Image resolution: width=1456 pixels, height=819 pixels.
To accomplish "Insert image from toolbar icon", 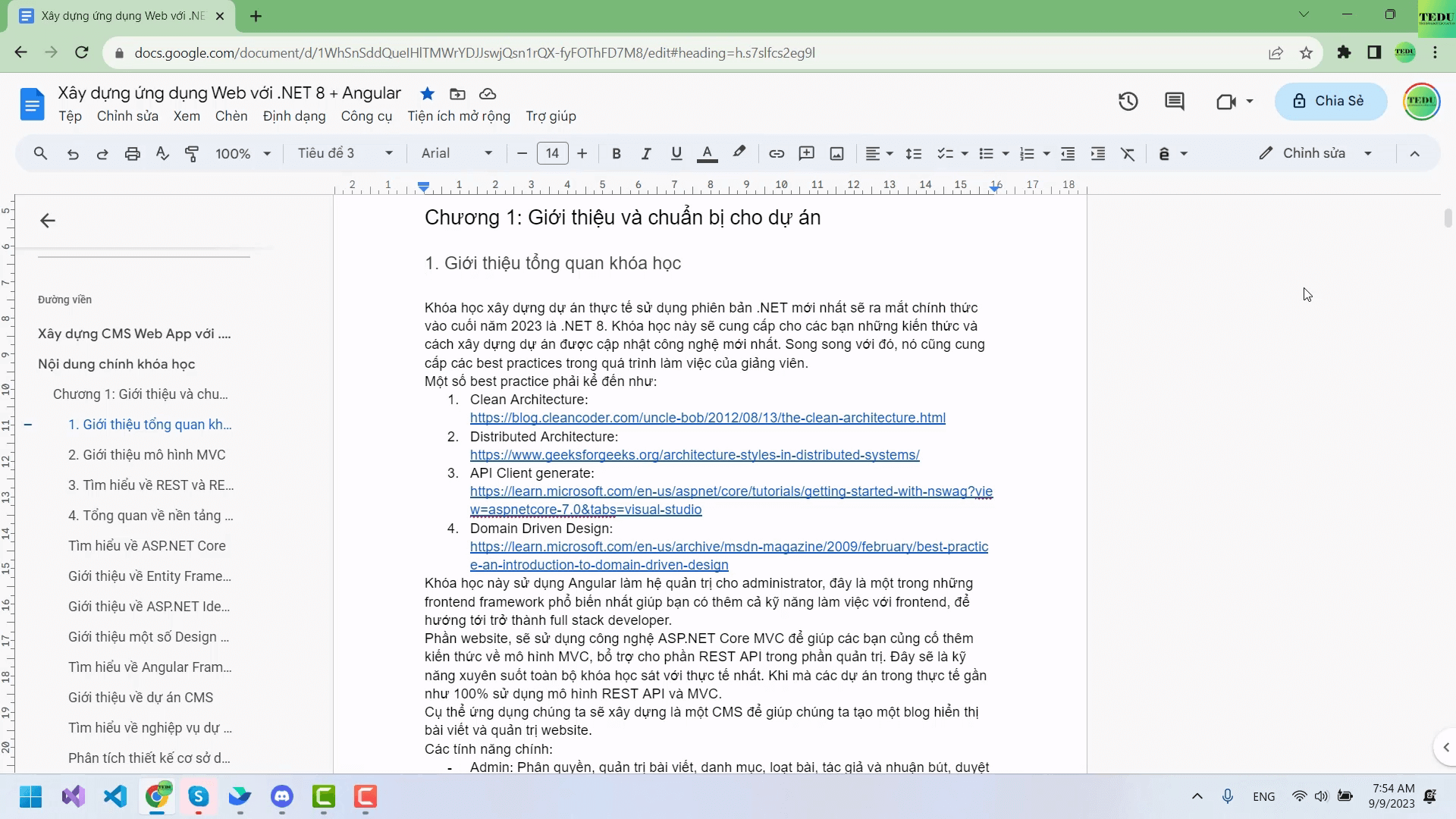I will pyautogui.click(x=836, y=154).
